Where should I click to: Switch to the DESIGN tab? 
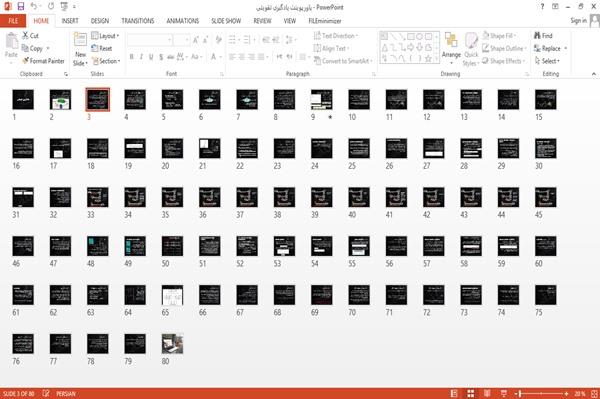click(x=100, y=21)
